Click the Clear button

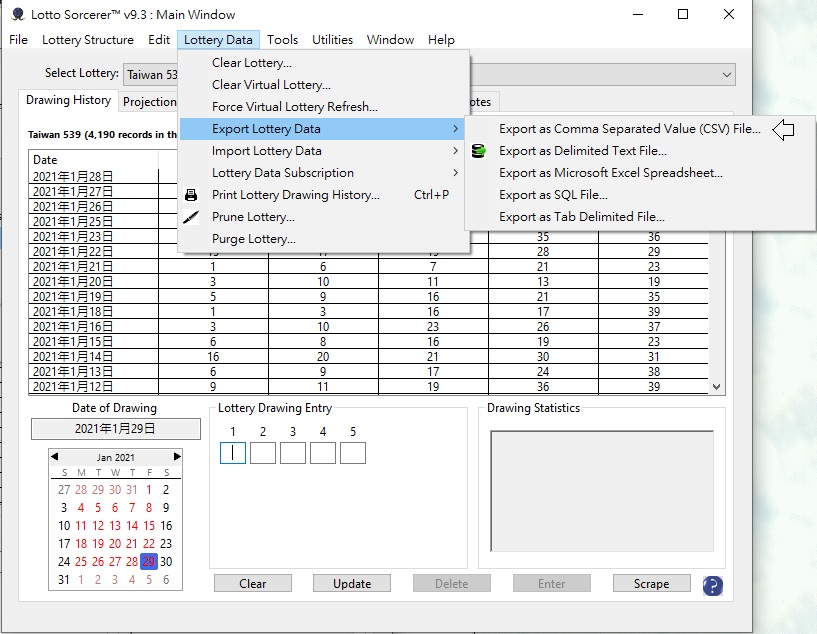253,584
